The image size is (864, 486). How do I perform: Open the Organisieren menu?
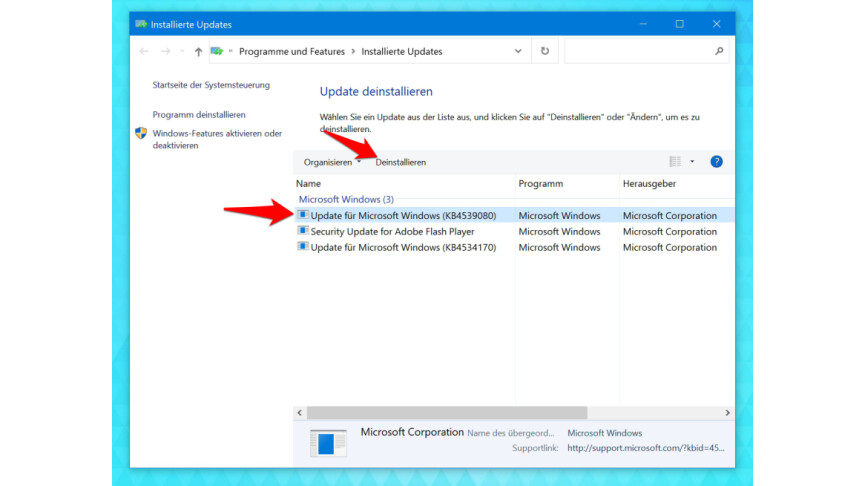(x=332, y=162)
